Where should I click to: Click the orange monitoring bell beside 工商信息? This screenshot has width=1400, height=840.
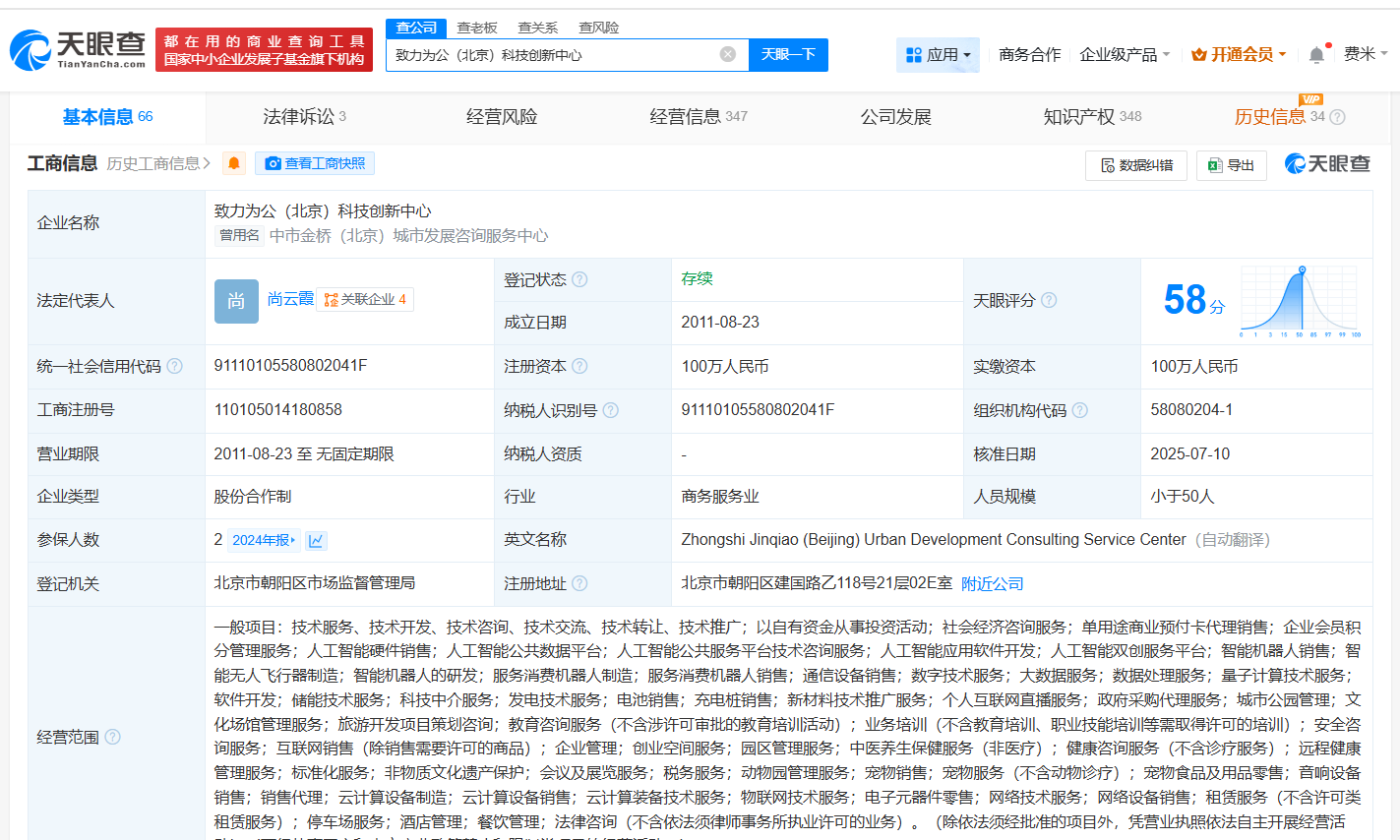click(x=233, y=163)
